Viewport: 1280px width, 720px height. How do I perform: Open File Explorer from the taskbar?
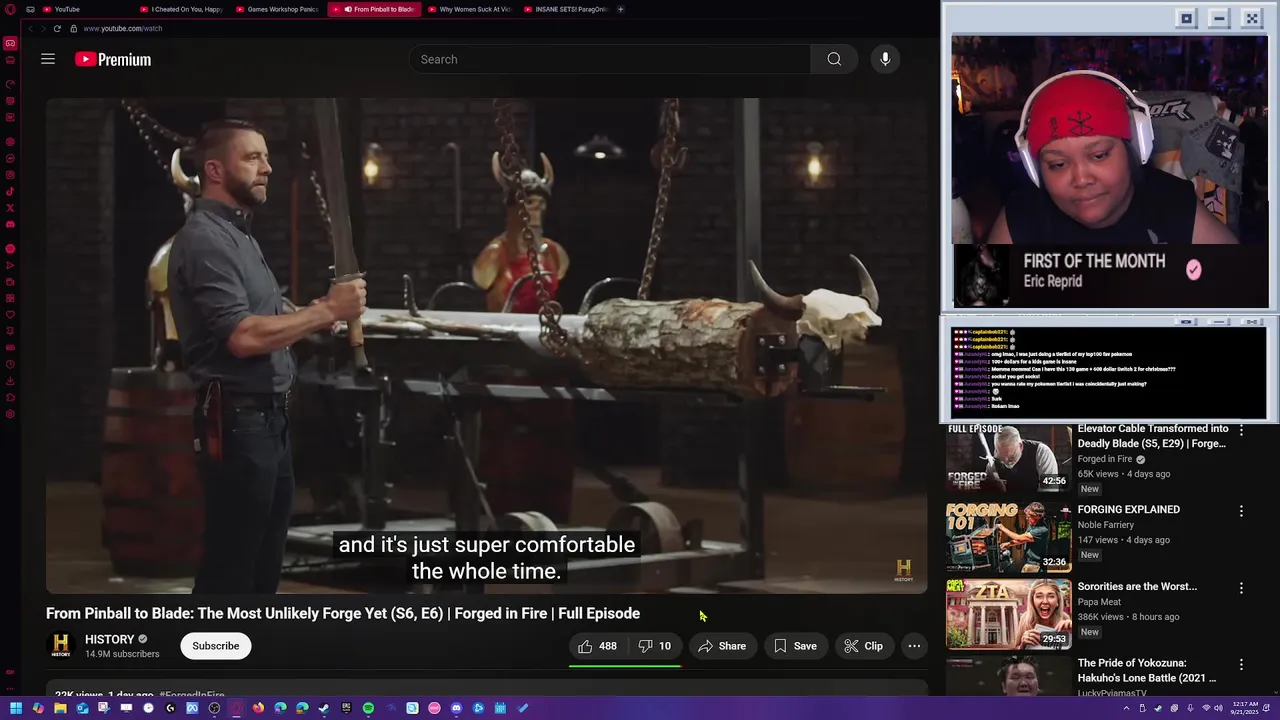(x=60, y=708)
